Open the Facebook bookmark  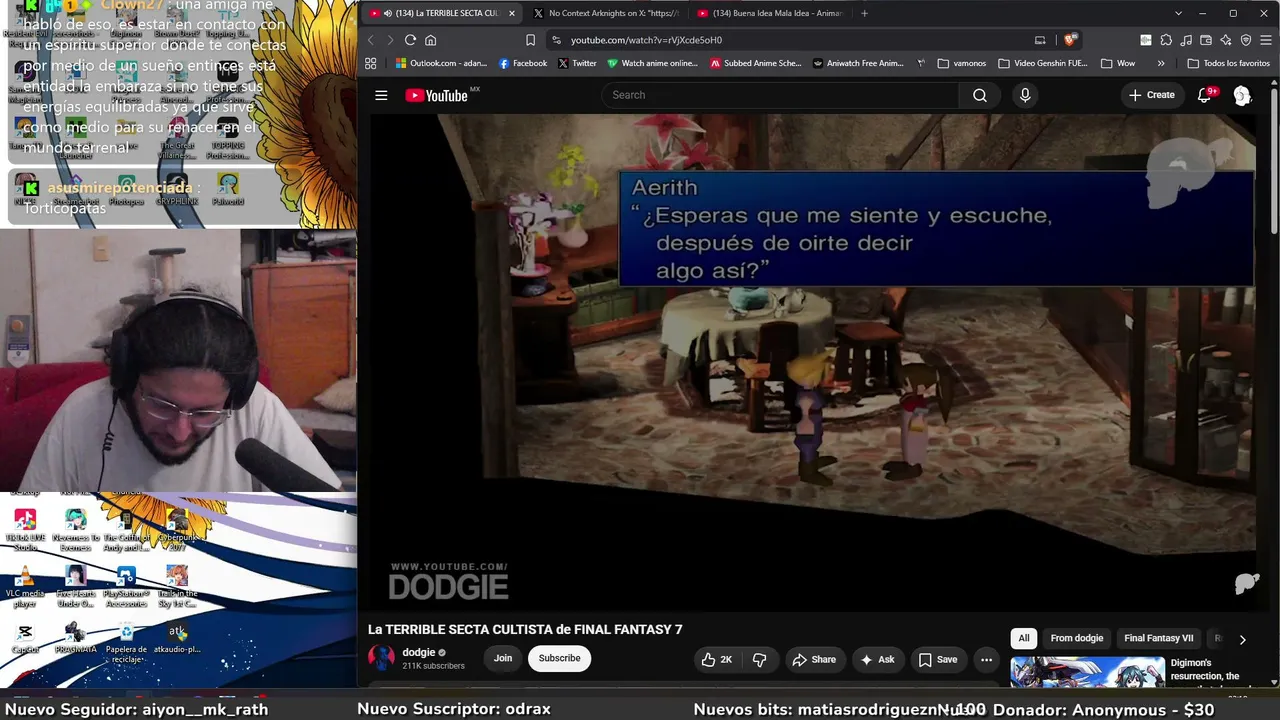coord(523,63)
